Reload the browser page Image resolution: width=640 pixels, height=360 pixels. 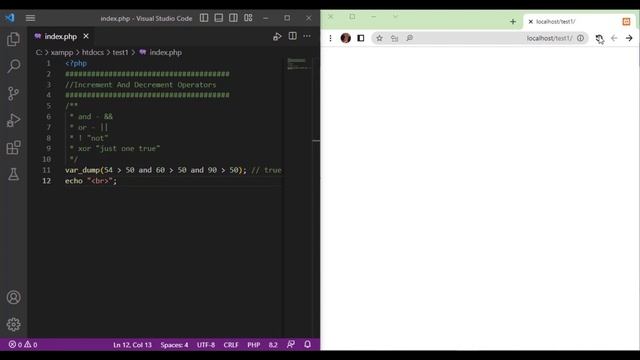(x=599, y=38)
